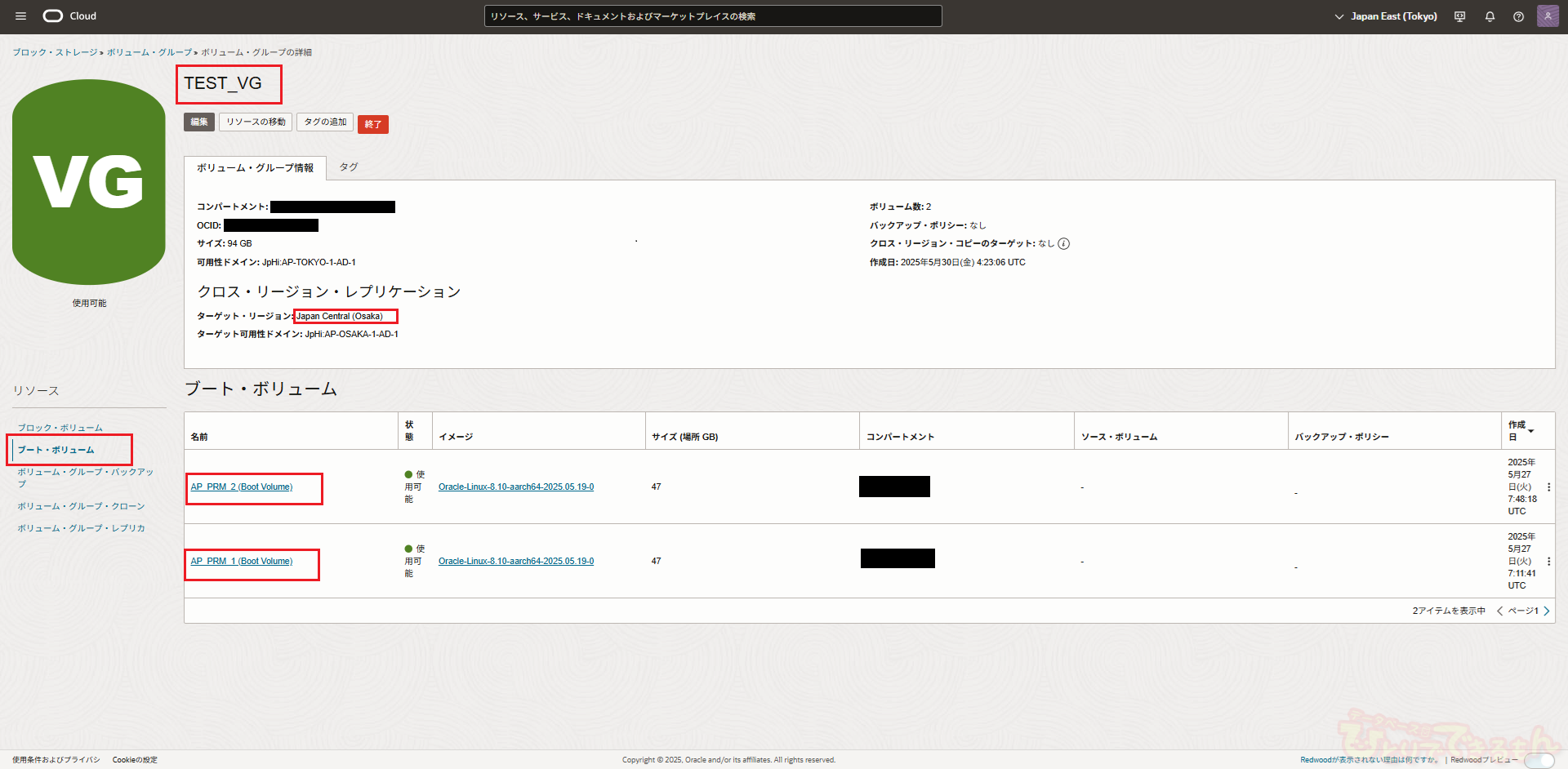Viewport: 1568px width, 769px height.
Task: Focus the resource search field
Action: click(x=713, y=16)
